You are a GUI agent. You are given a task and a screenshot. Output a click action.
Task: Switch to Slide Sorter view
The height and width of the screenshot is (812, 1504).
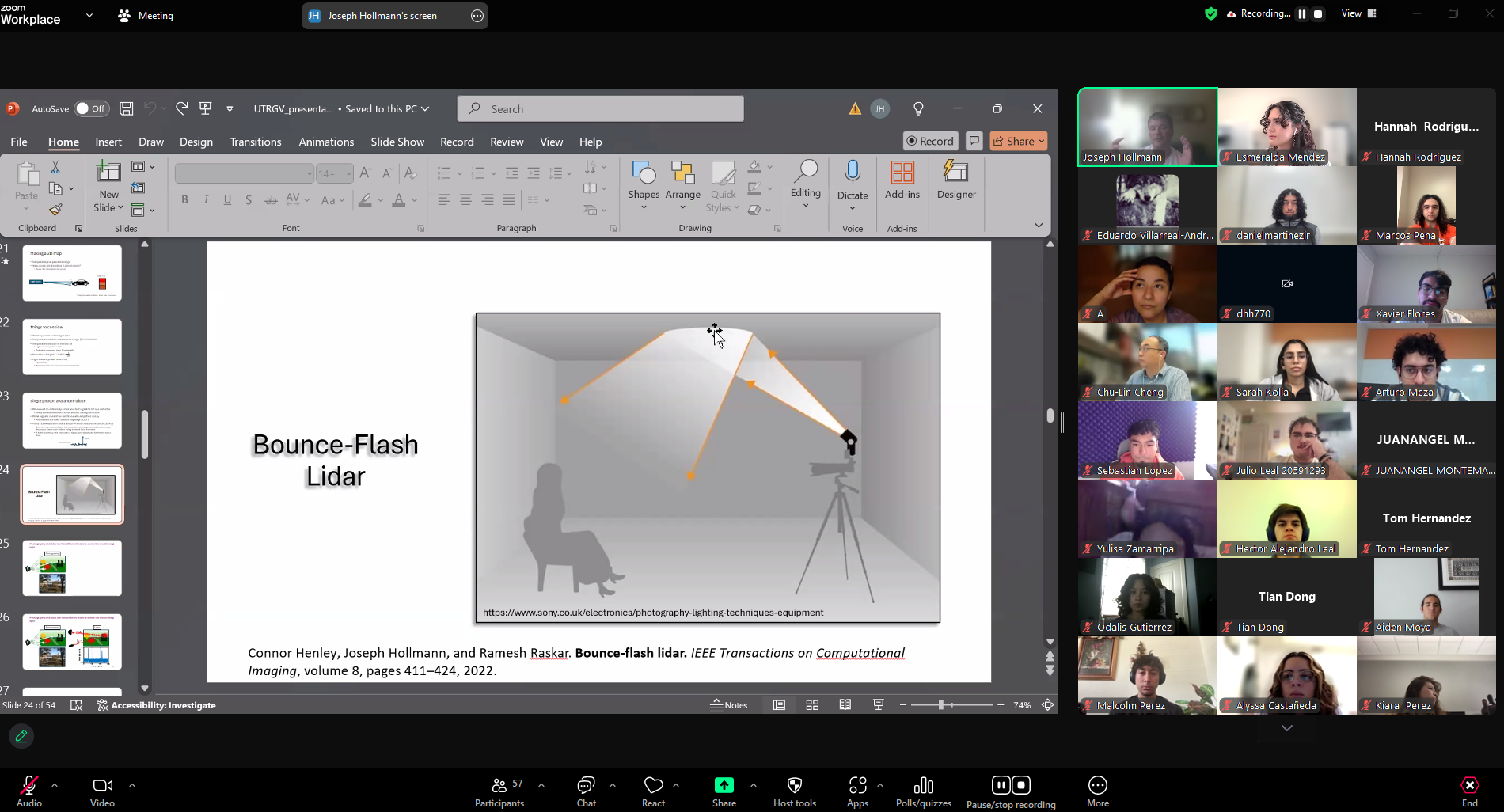812,705
